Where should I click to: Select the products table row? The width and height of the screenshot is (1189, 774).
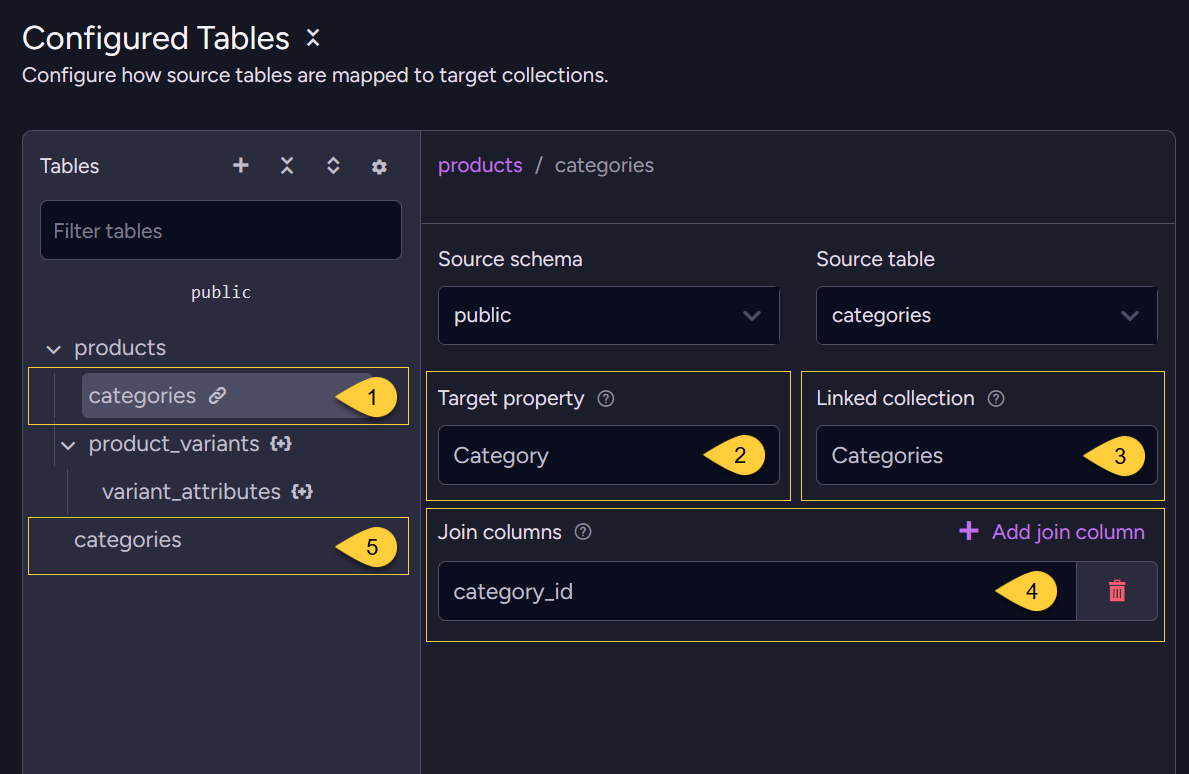[120, 347]
